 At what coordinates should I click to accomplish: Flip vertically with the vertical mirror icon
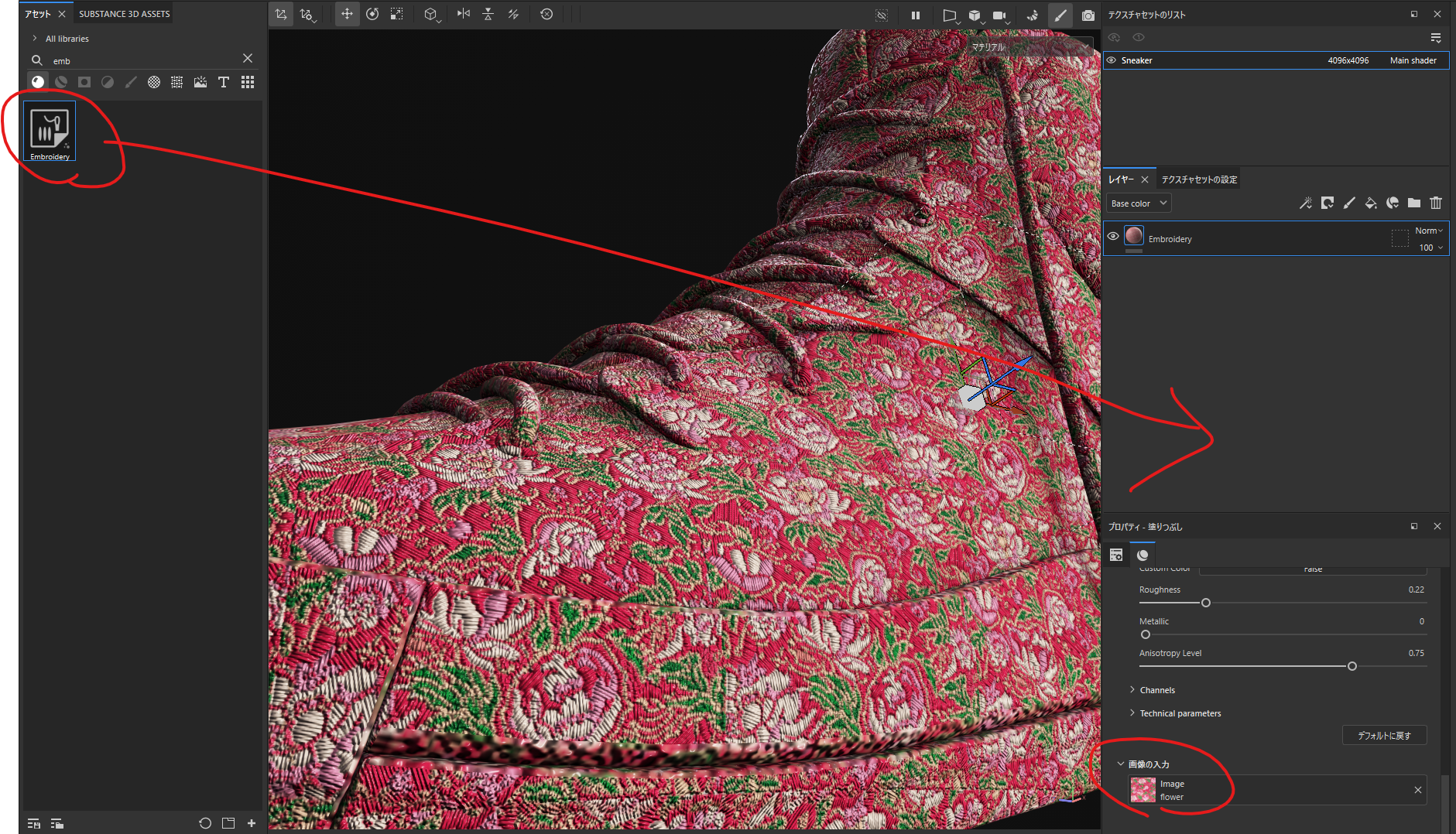tap(488, 14)
